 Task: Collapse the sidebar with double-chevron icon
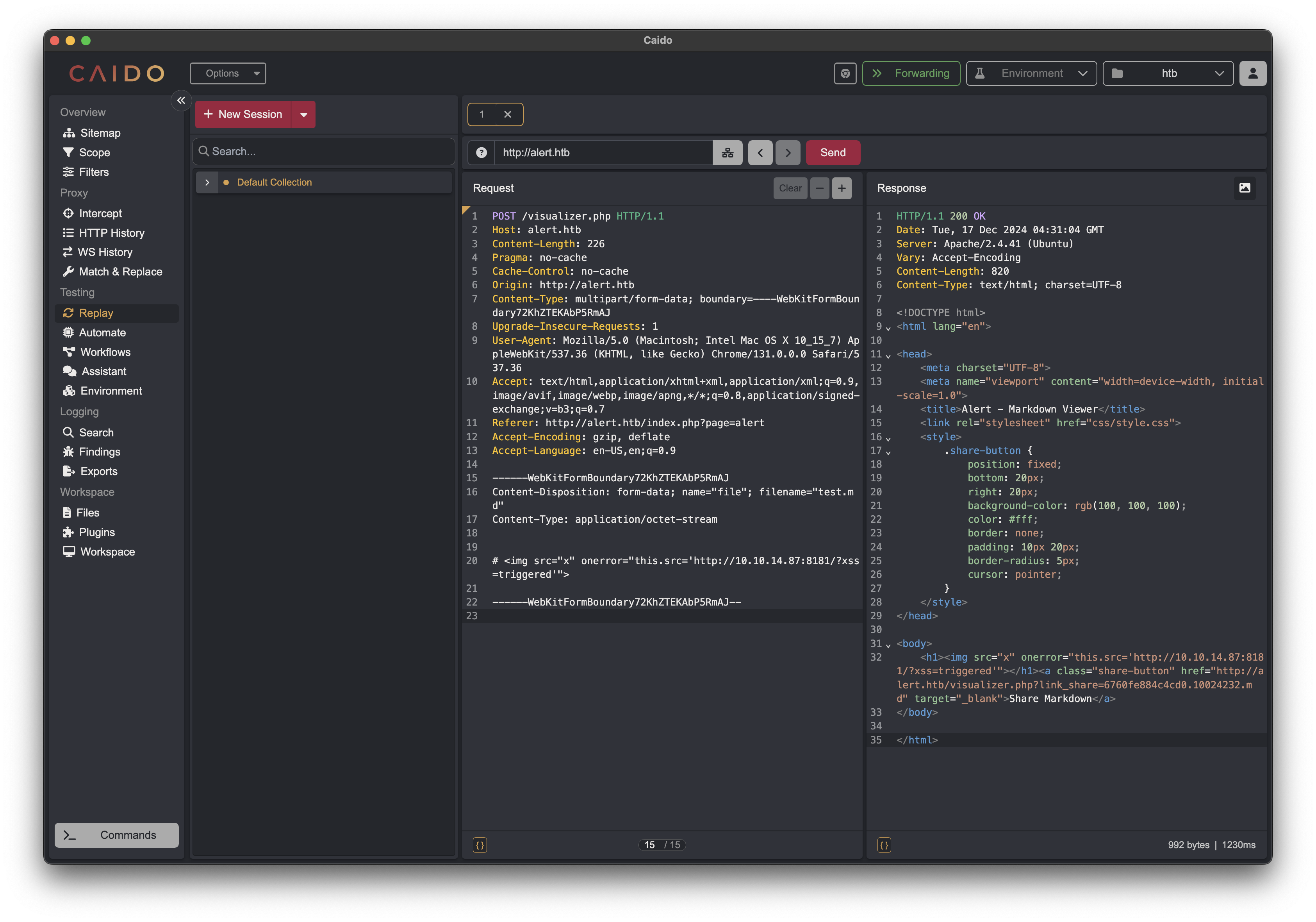coord(181,100)
